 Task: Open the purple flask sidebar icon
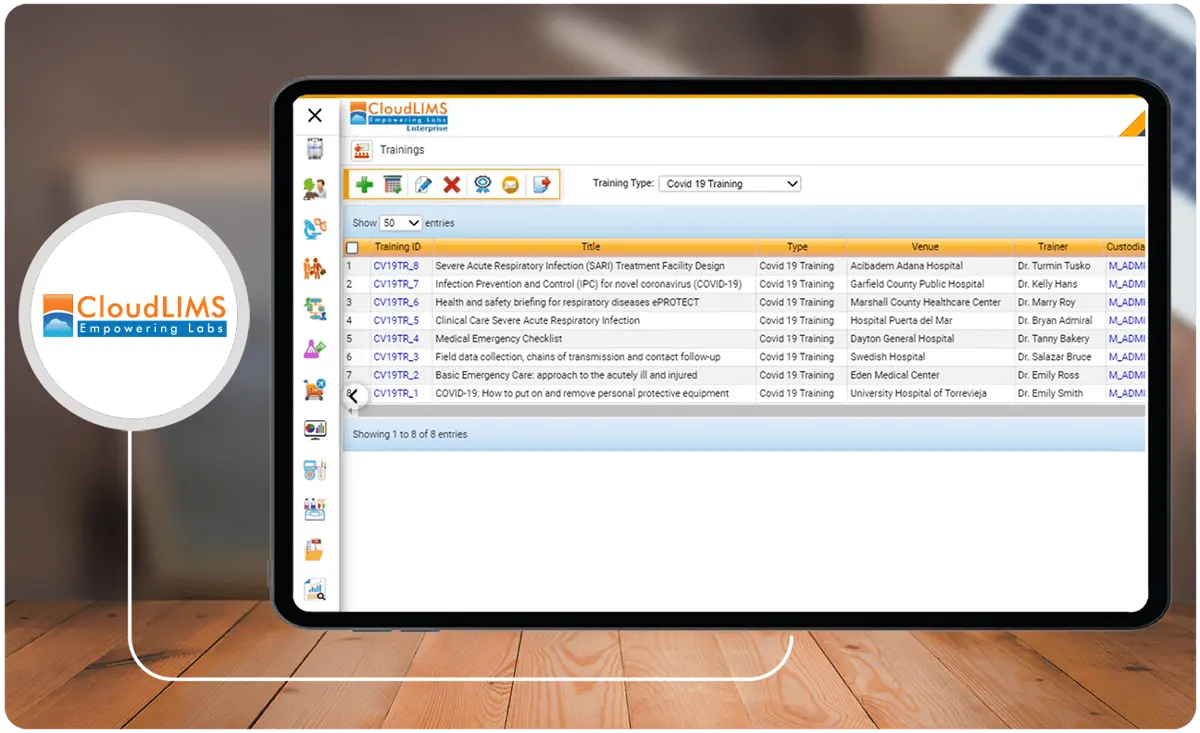(x=315, y=349)
